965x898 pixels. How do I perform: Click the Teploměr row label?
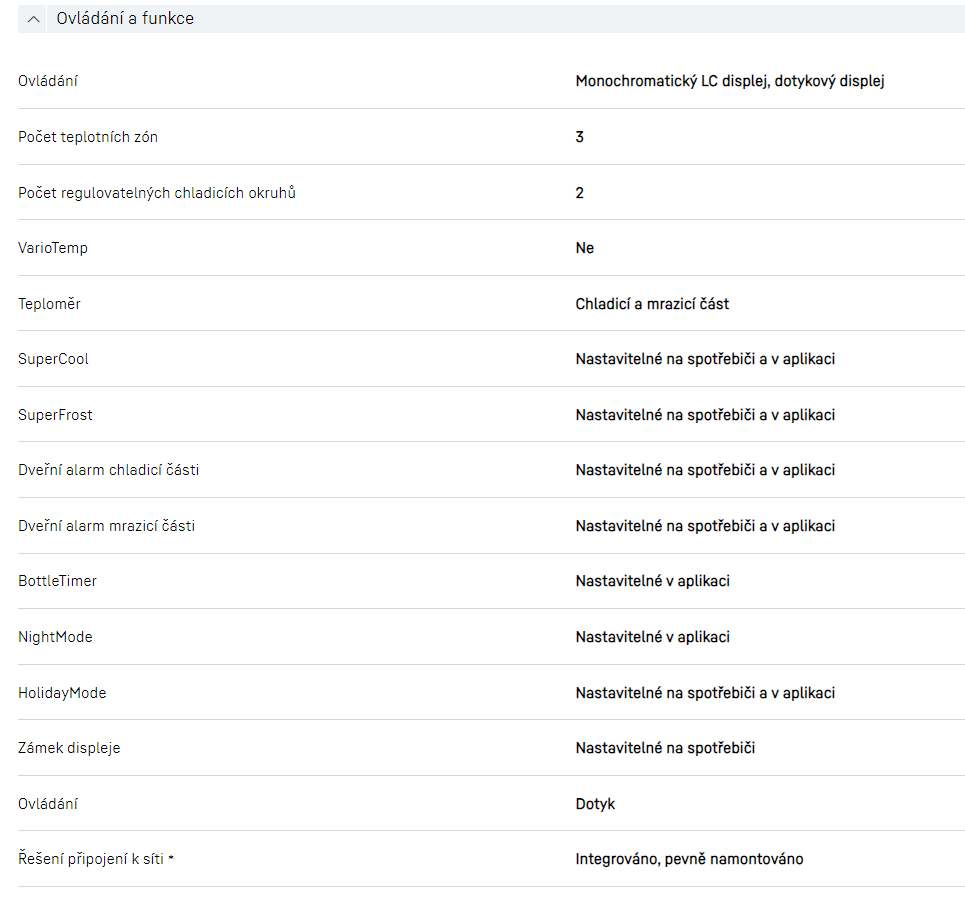(49, 304)
